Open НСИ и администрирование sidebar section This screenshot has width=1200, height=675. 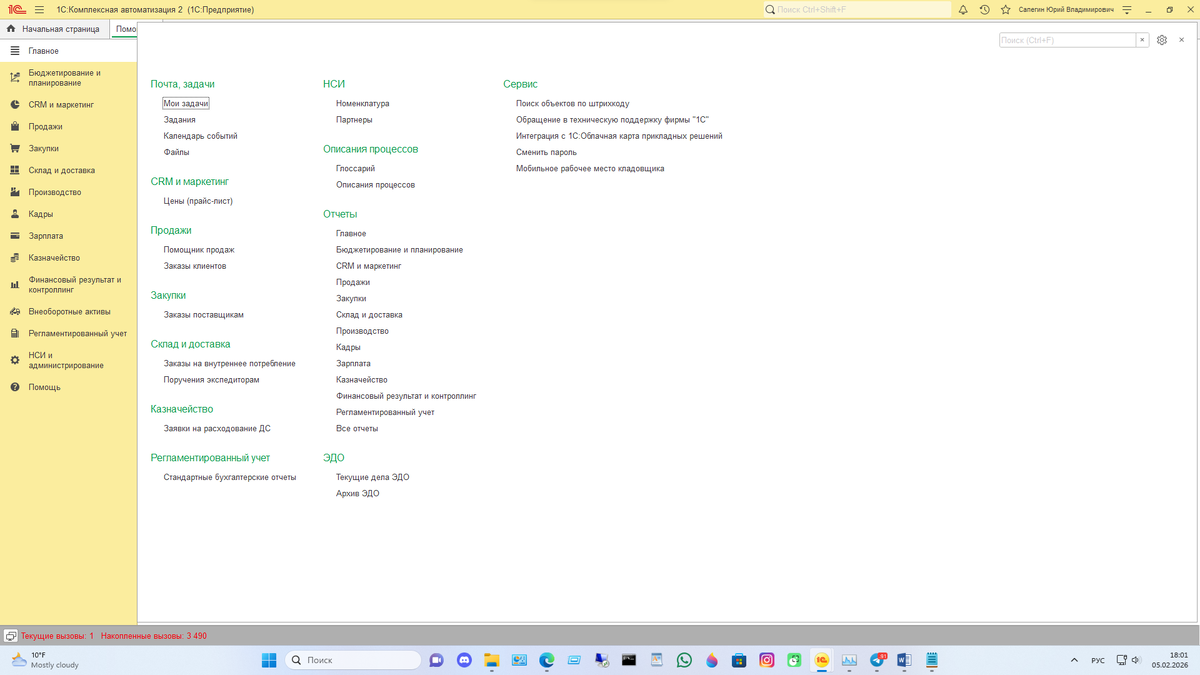[x=68, y=360]
